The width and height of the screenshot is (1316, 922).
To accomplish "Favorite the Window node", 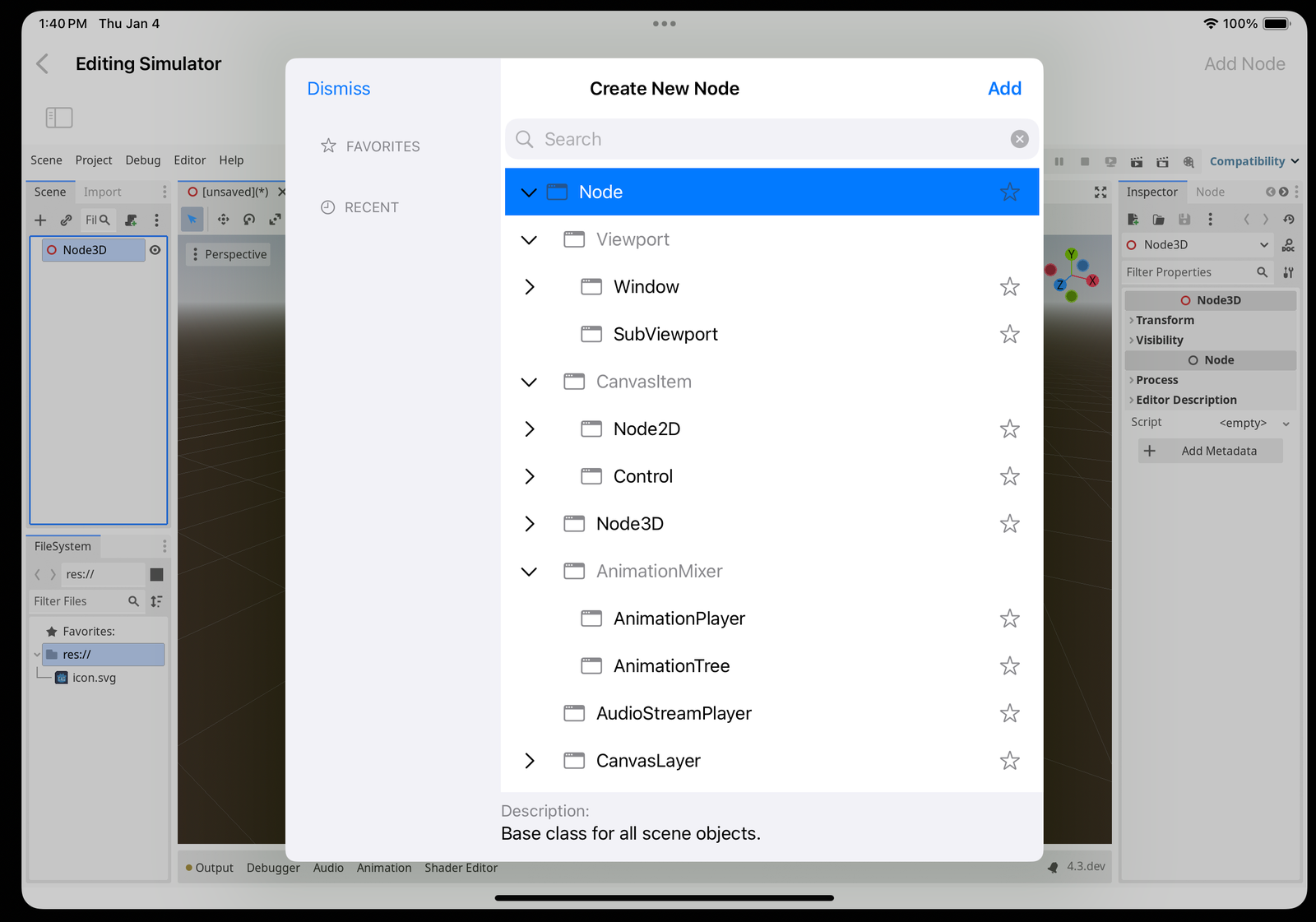I will (x=1010, y=287).
